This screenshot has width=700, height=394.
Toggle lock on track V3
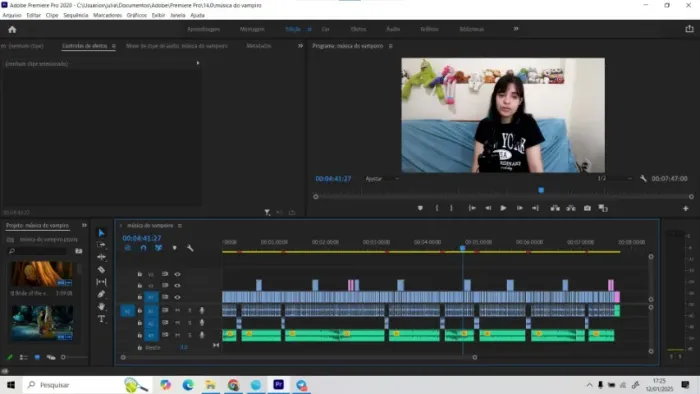[140, 274]
